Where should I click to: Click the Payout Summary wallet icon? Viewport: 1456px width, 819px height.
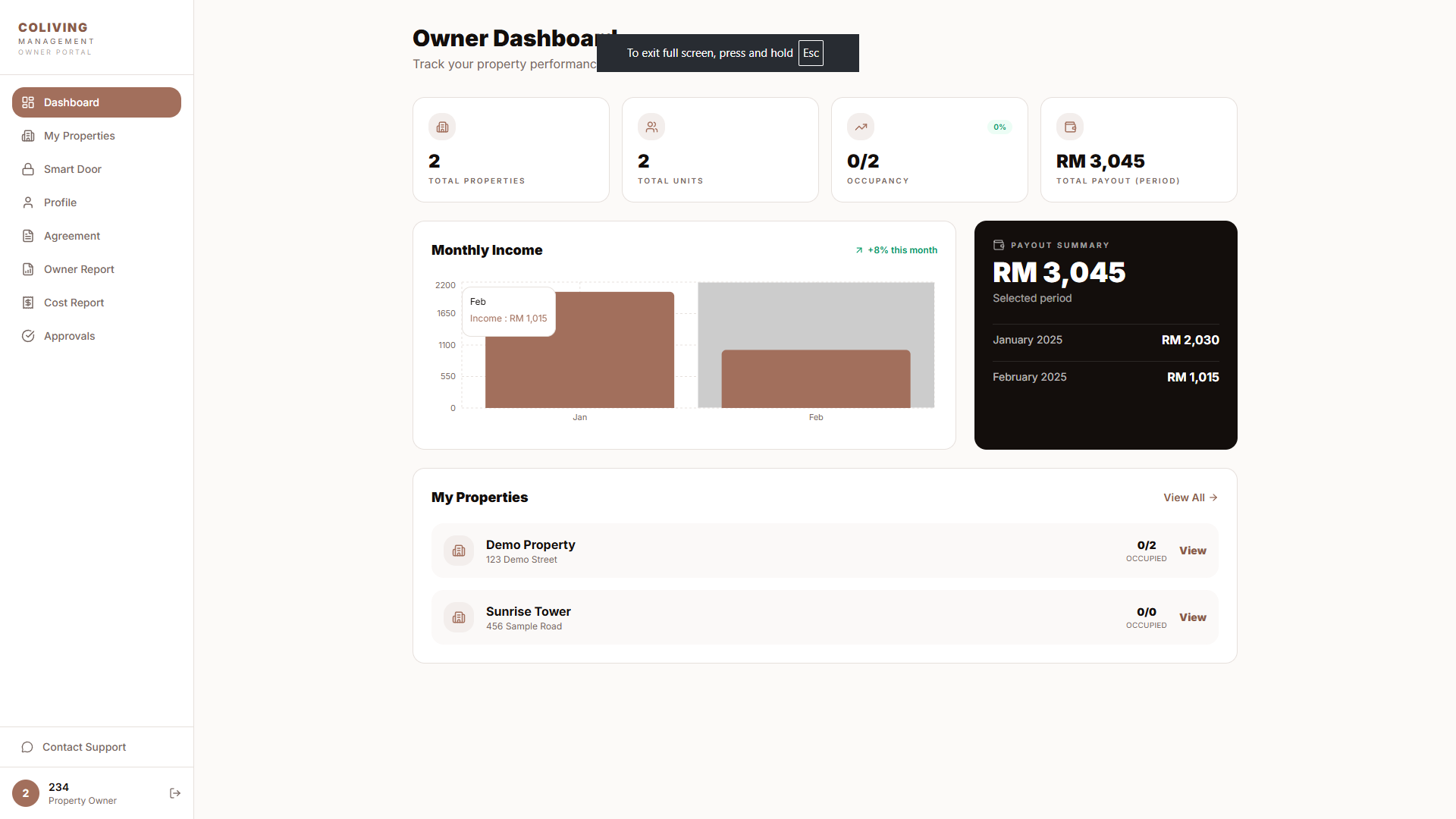[x=999, y=245]
